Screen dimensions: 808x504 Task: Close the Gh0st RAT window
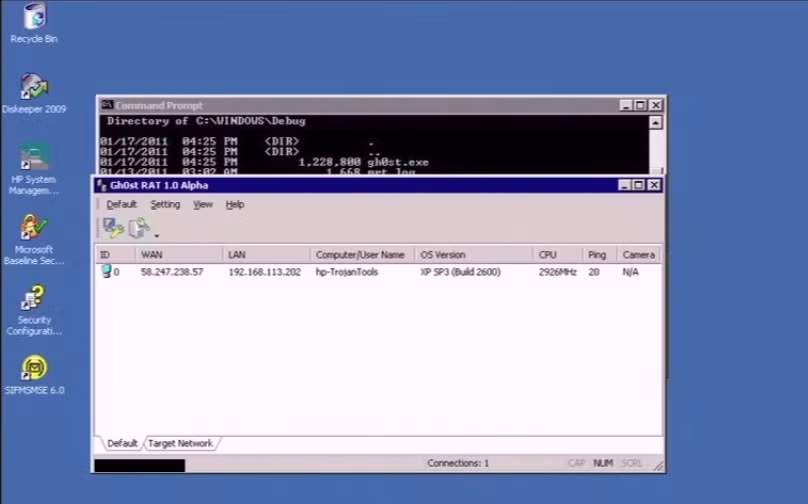pos(654,185)
